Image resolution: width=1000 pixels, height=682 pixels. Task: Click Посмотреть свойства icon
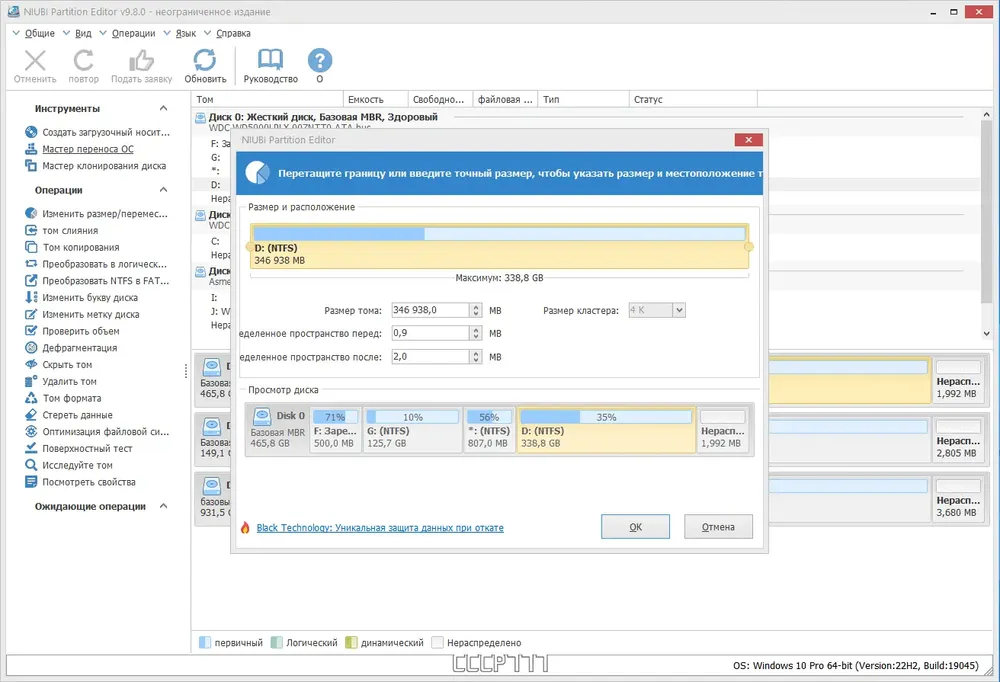click(x=31, y=482)
